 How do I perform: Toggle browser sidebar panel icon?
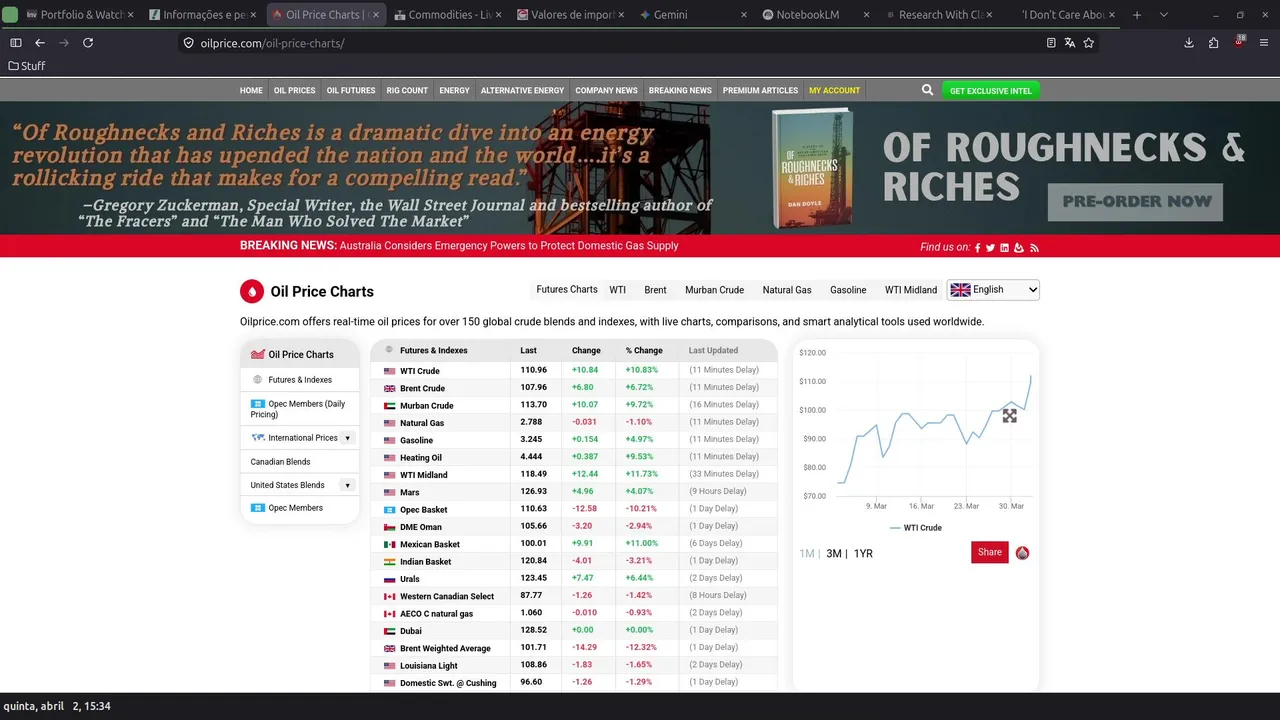(15, 43)
